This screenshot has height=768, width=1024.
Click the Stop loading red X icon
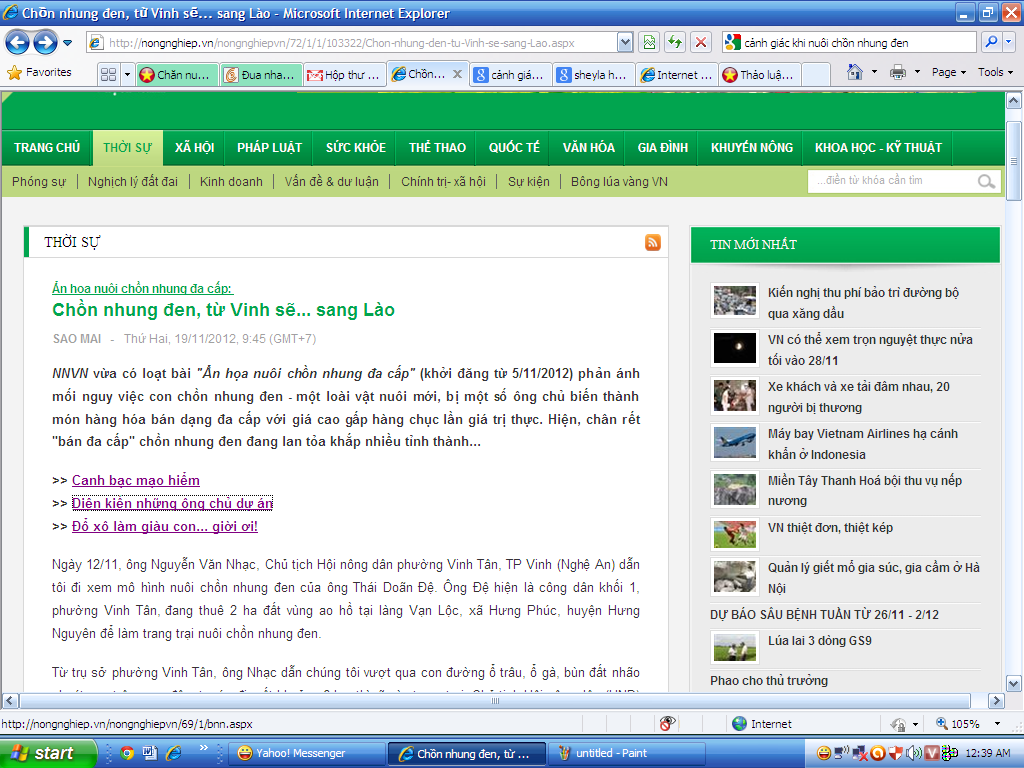[701, 42]
